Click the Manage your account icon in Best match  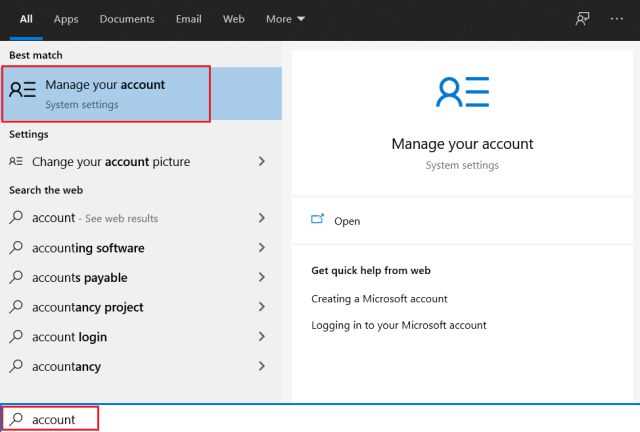coord(22,89)
